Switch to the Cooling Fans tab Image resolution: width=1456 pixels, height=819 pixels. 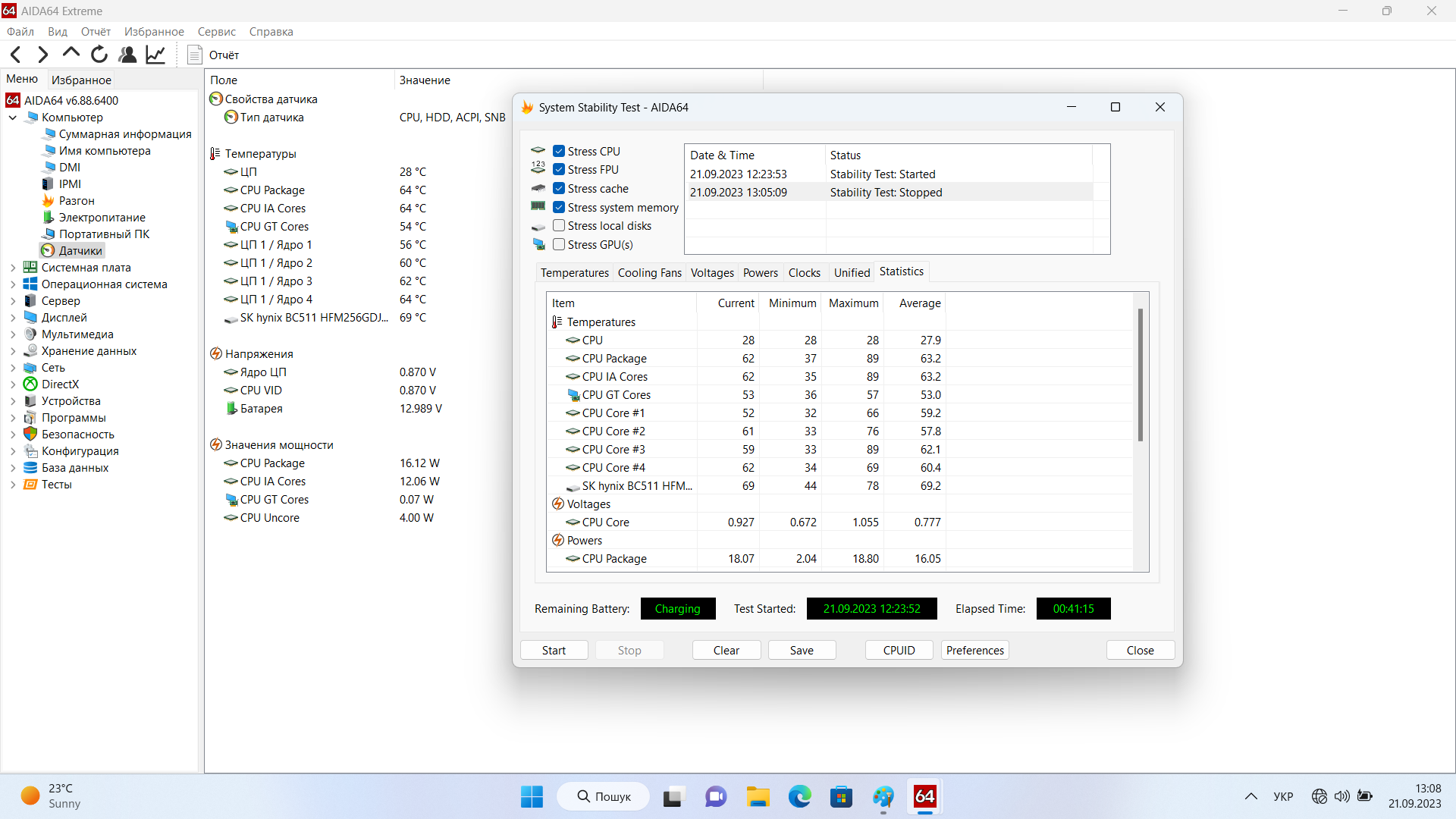coord(650,273)
